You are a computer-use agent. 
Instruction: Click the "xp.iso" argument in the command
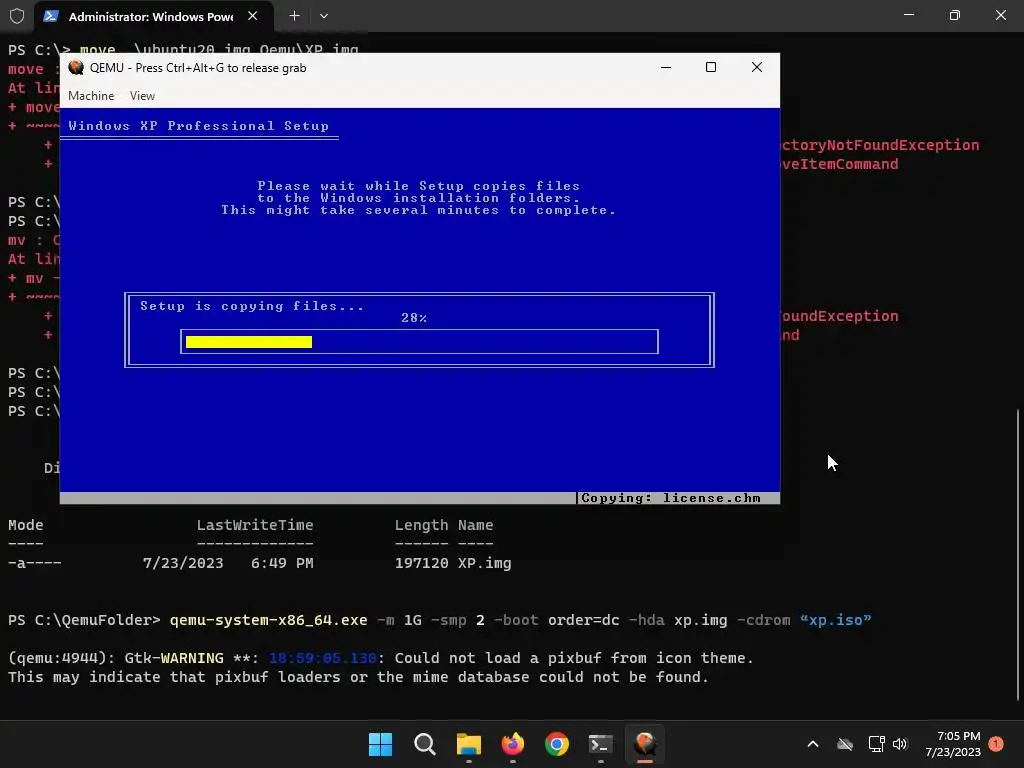(x=835, y=620)
